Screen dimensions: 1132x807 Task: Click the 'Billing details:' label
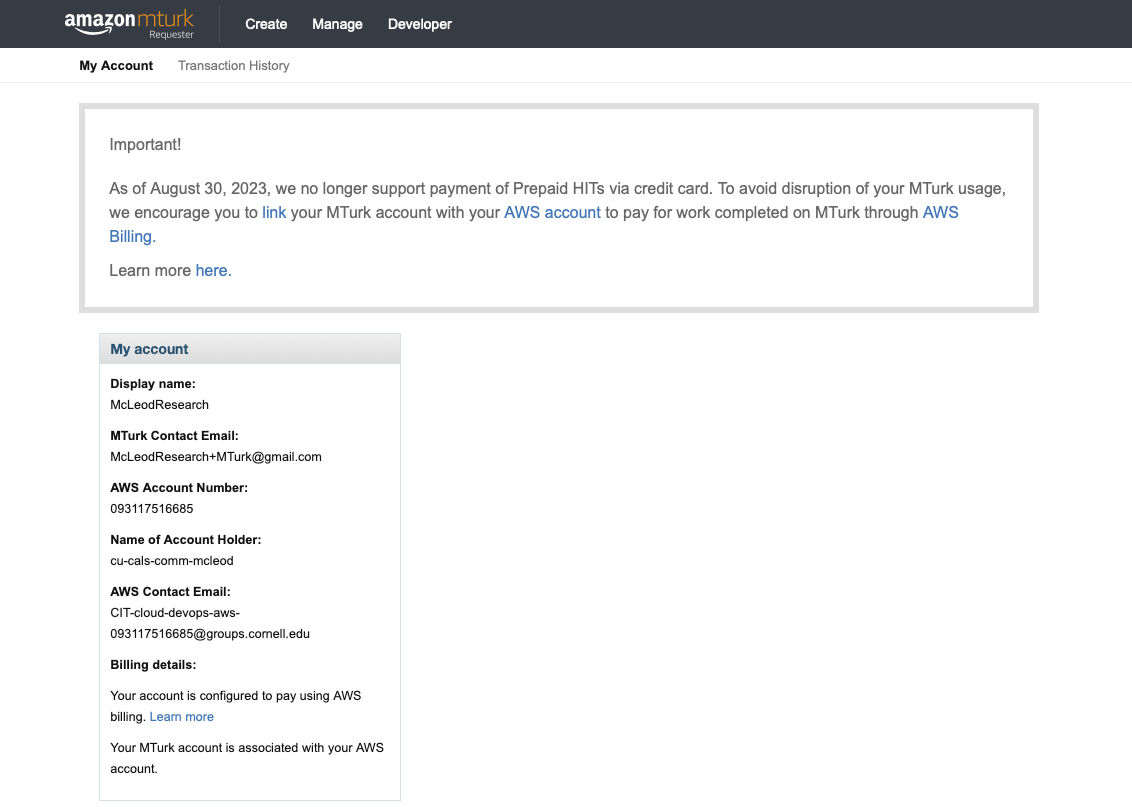pyautogui.click(x=153, y=665)
